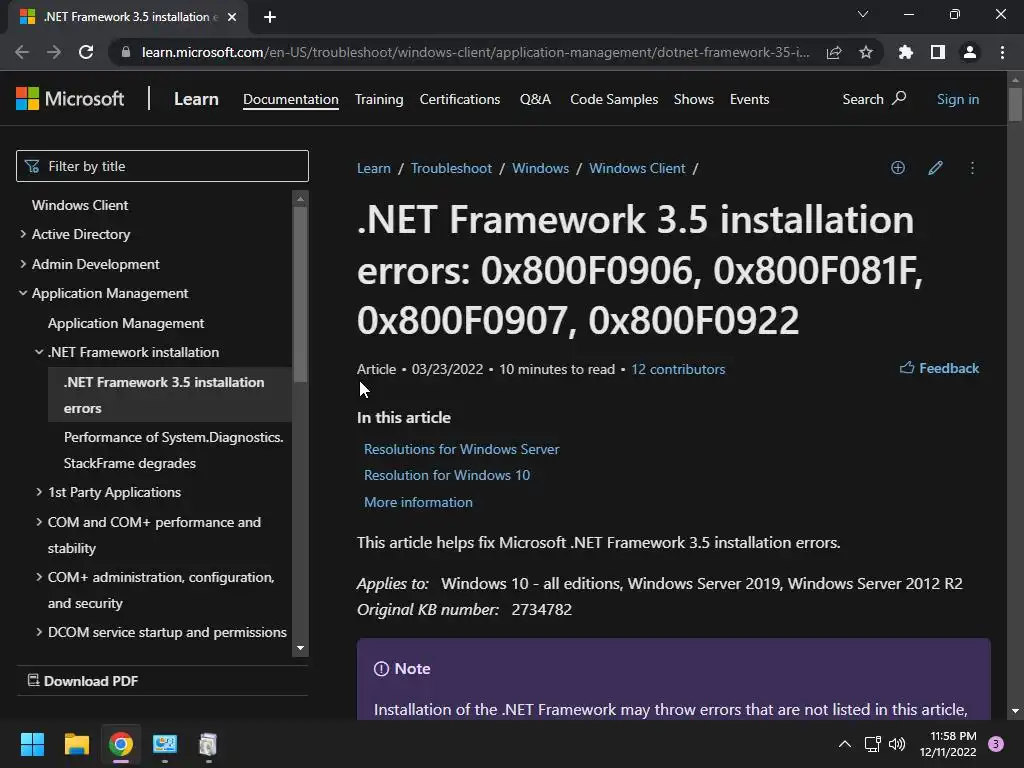Open File Explorer from the taskbar
The height and width of the screenshot is (768, 1024).
coord(76,744)
